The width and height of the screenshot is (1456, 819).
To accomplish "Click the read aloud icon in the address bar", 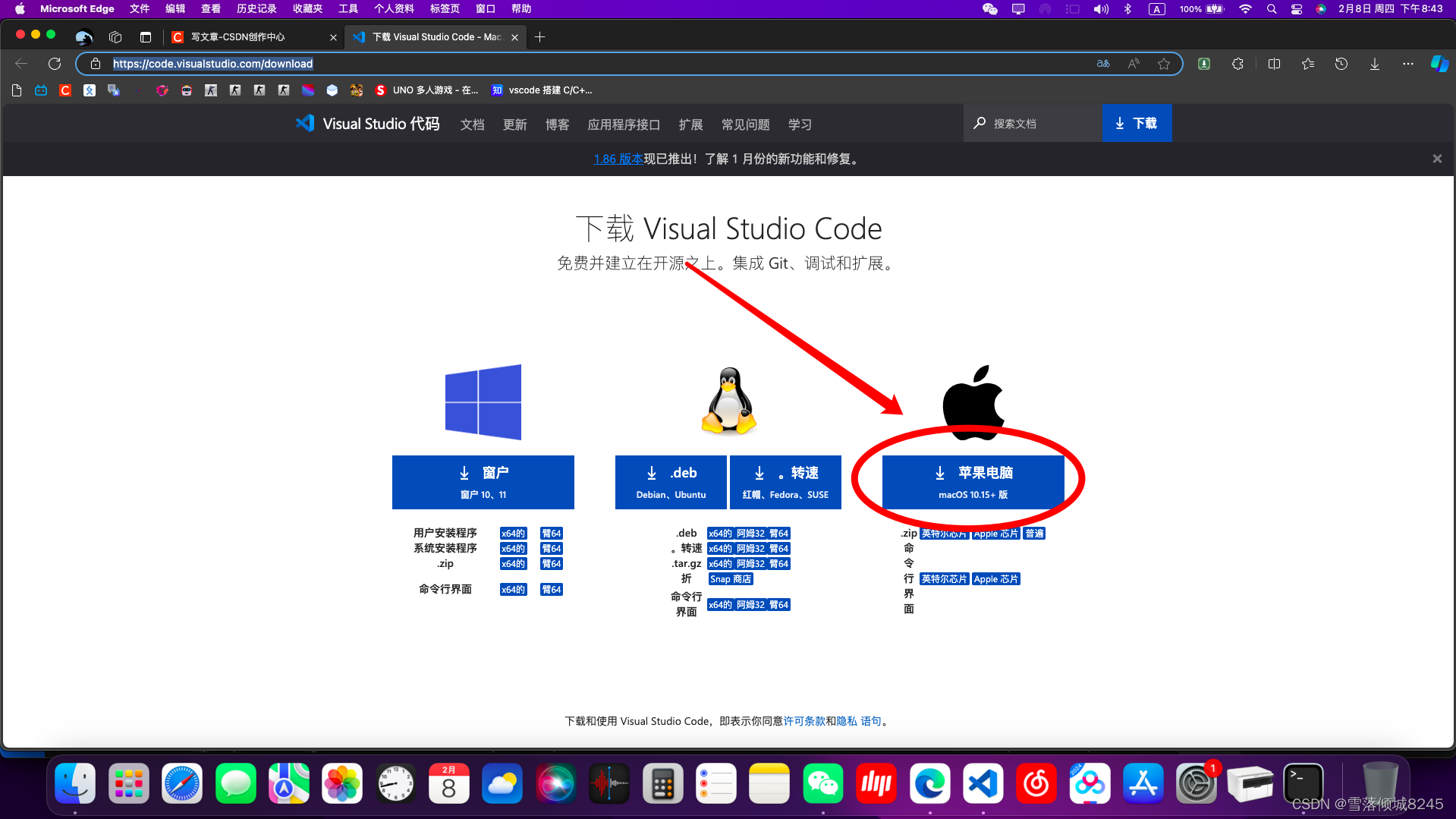I will (x=1134, y=64).
